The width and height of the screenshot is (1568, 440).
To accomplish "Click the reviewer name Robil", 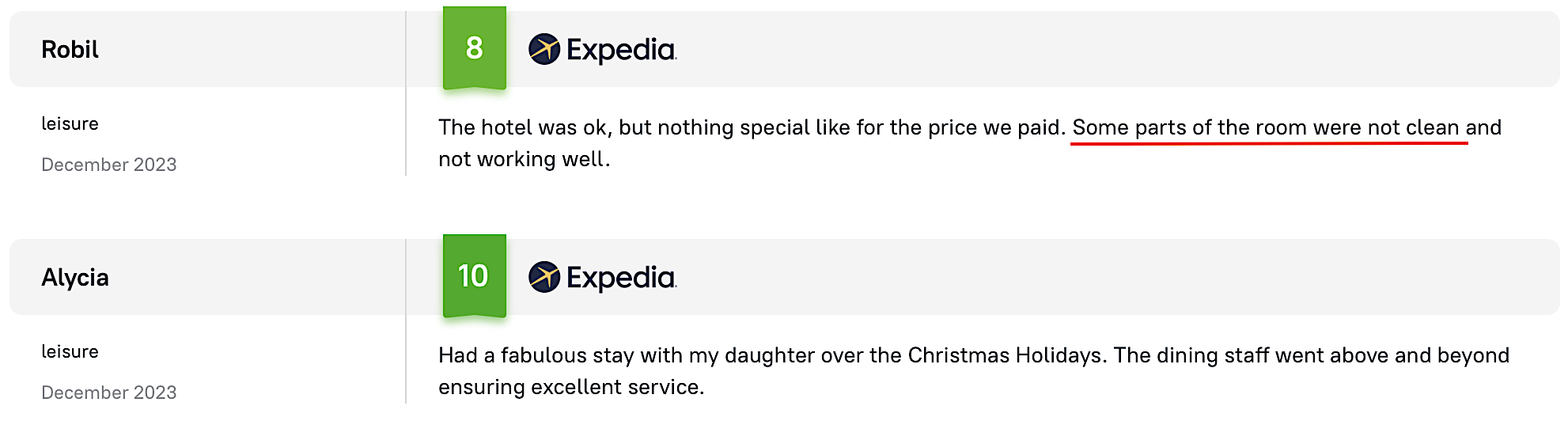I will 70,50.
